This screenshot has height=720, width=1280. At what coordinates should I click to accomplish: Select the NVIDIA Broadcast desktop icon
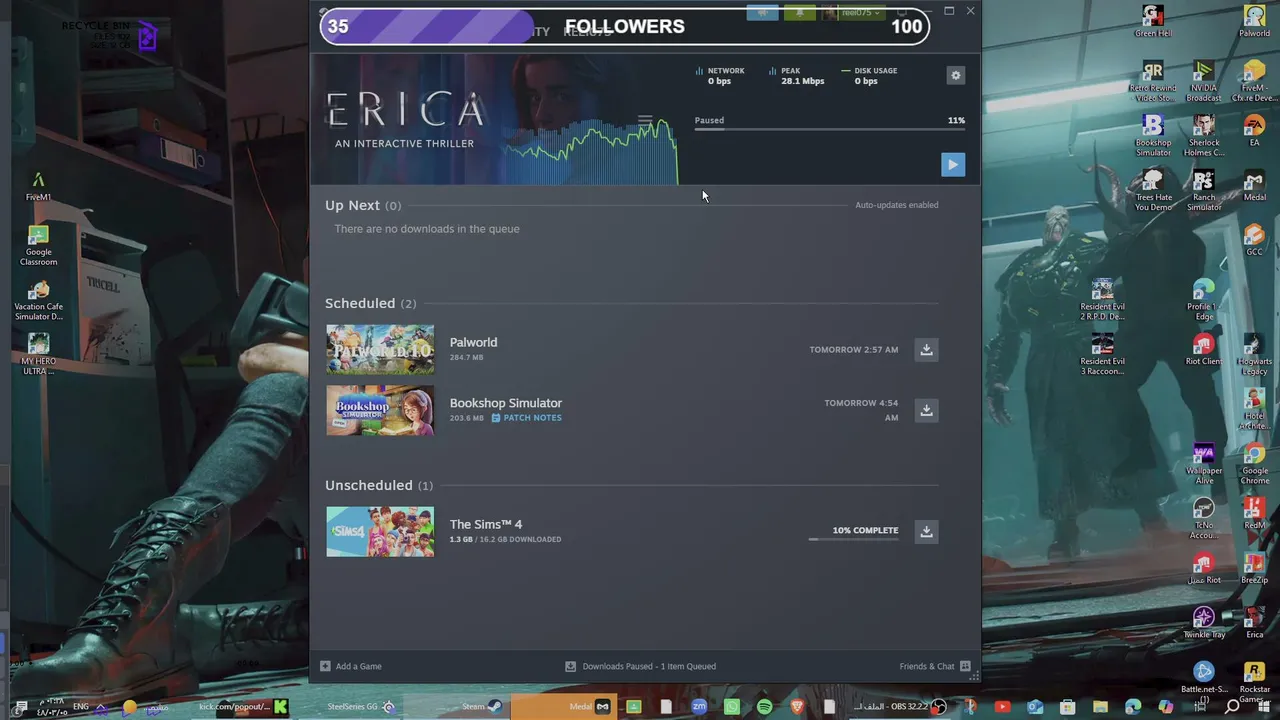[x=1204, y=82]
